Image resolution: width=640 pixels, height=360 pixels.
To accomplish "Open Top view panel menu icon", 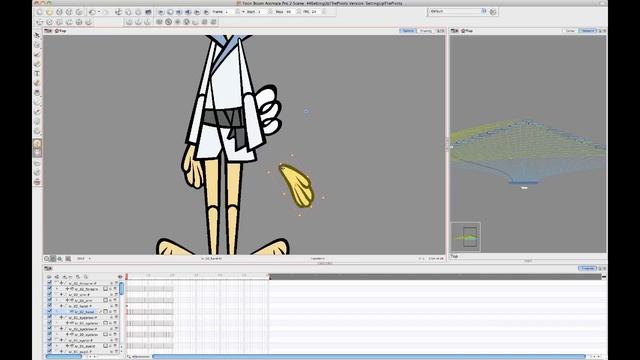I will [454, 31].
